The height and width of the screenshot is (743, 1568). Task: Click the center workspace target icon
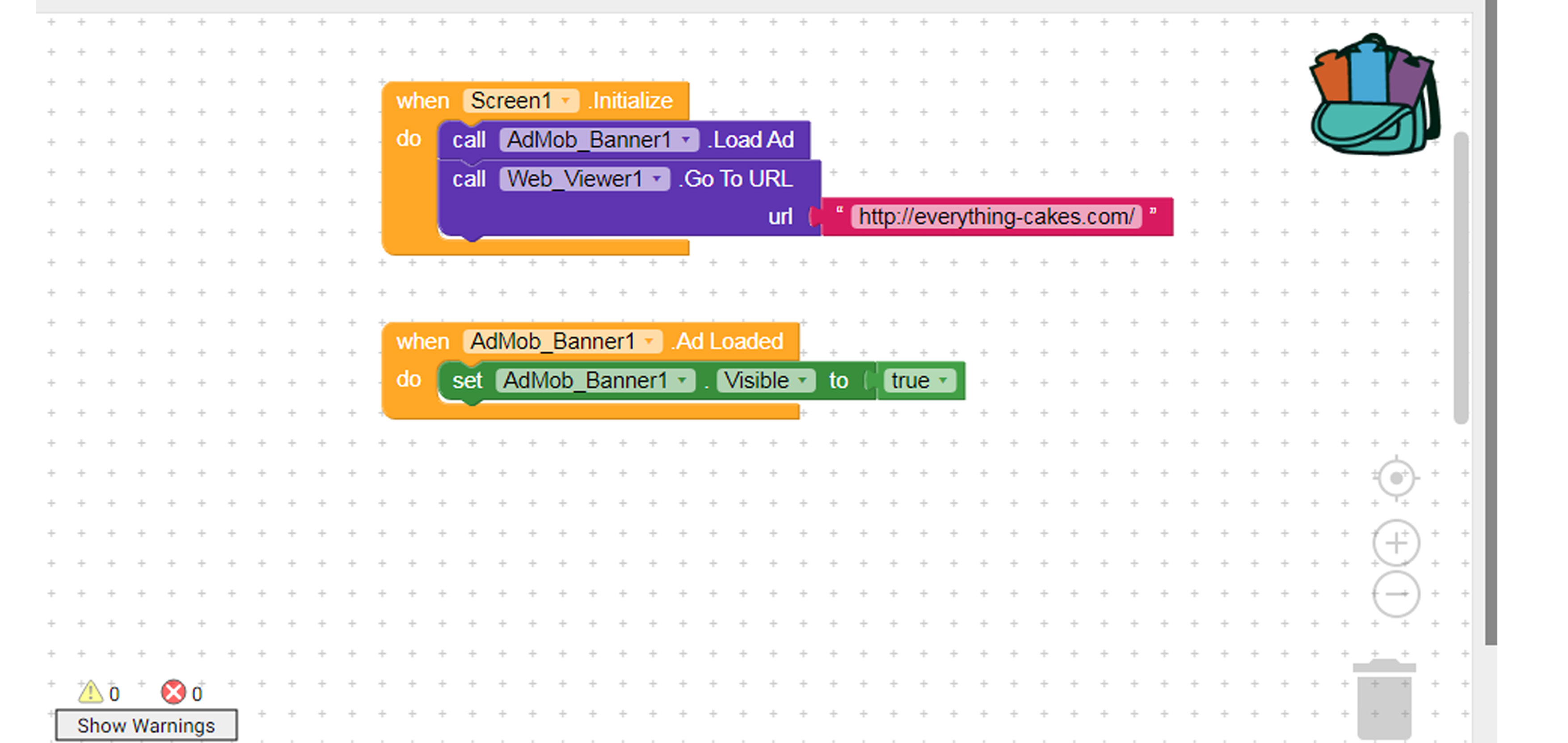(1396, 479)
